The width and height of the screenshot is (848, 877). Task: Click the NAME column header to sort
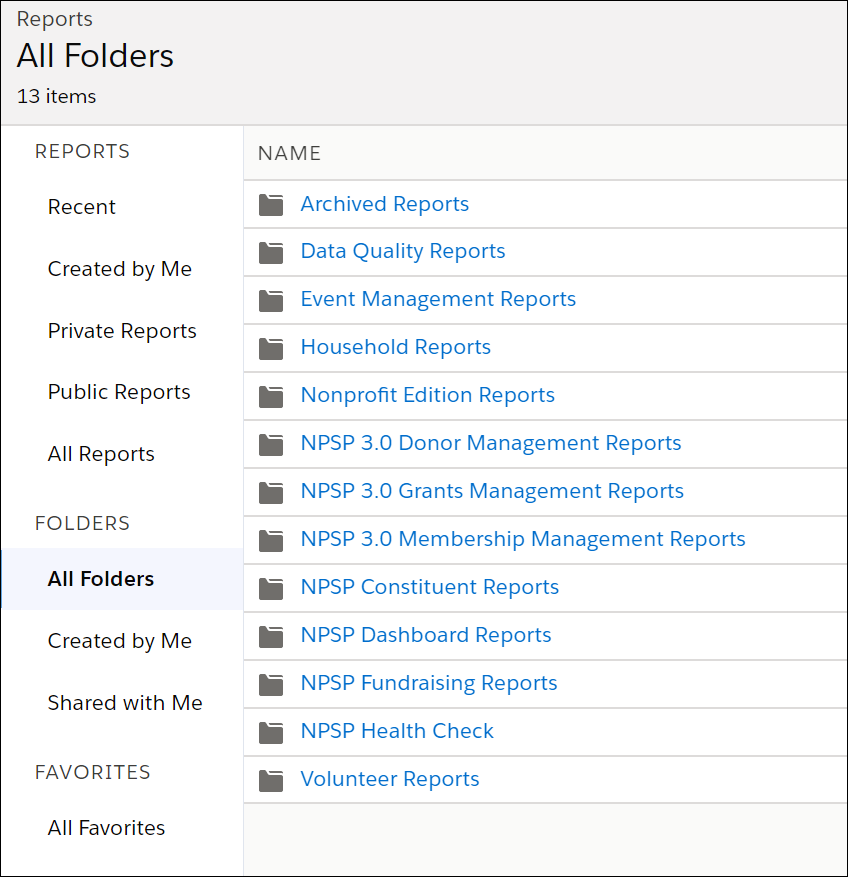pyautogui.click(x=289, y=153)
